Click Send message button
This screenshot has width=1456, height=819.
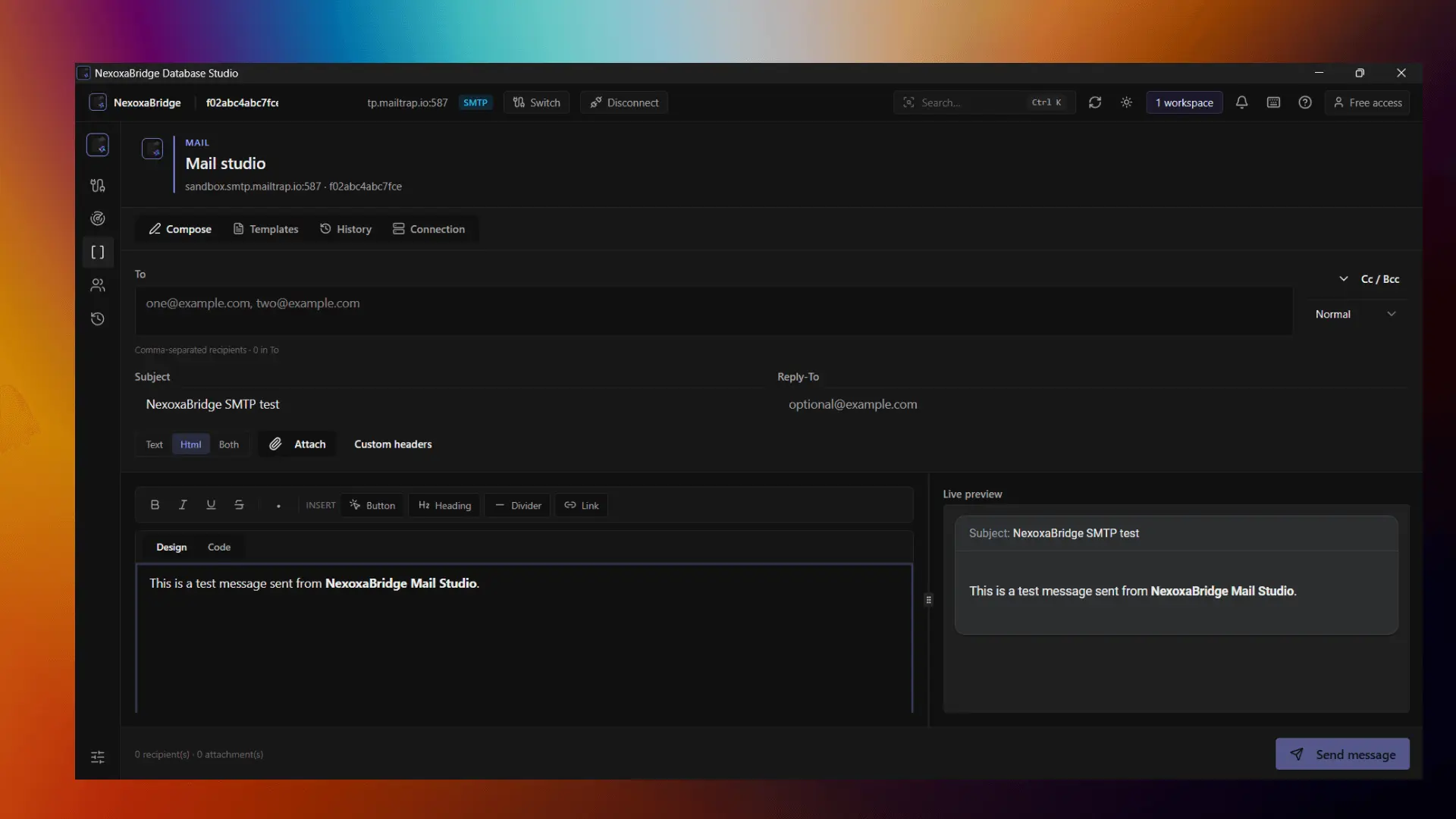coord(1342,754)
